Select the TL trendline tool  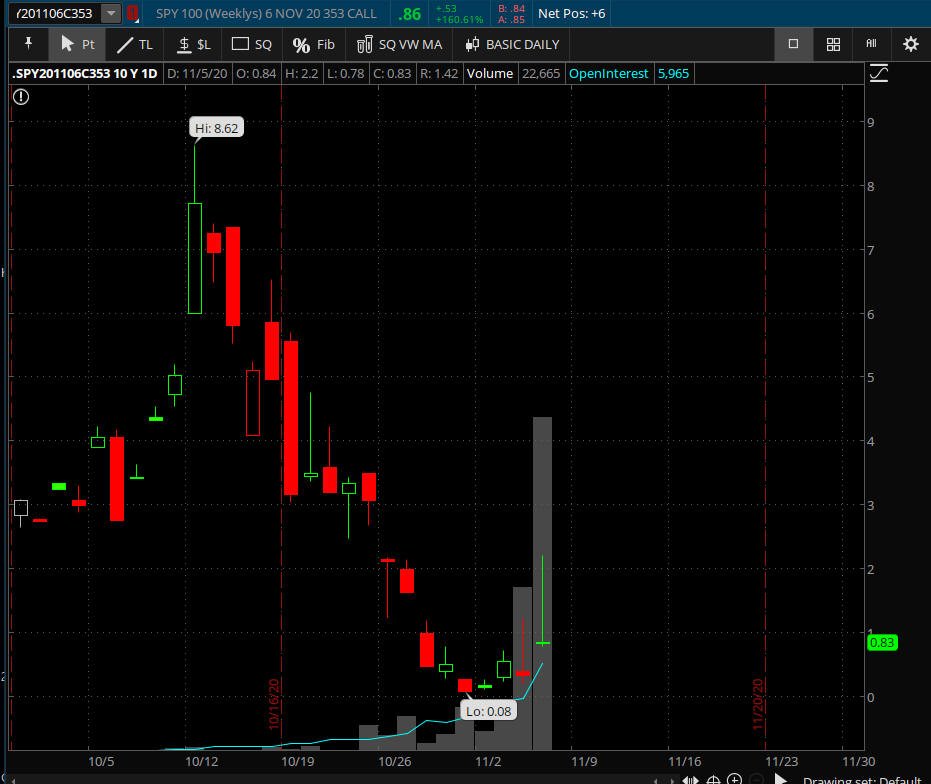[135, 44]
